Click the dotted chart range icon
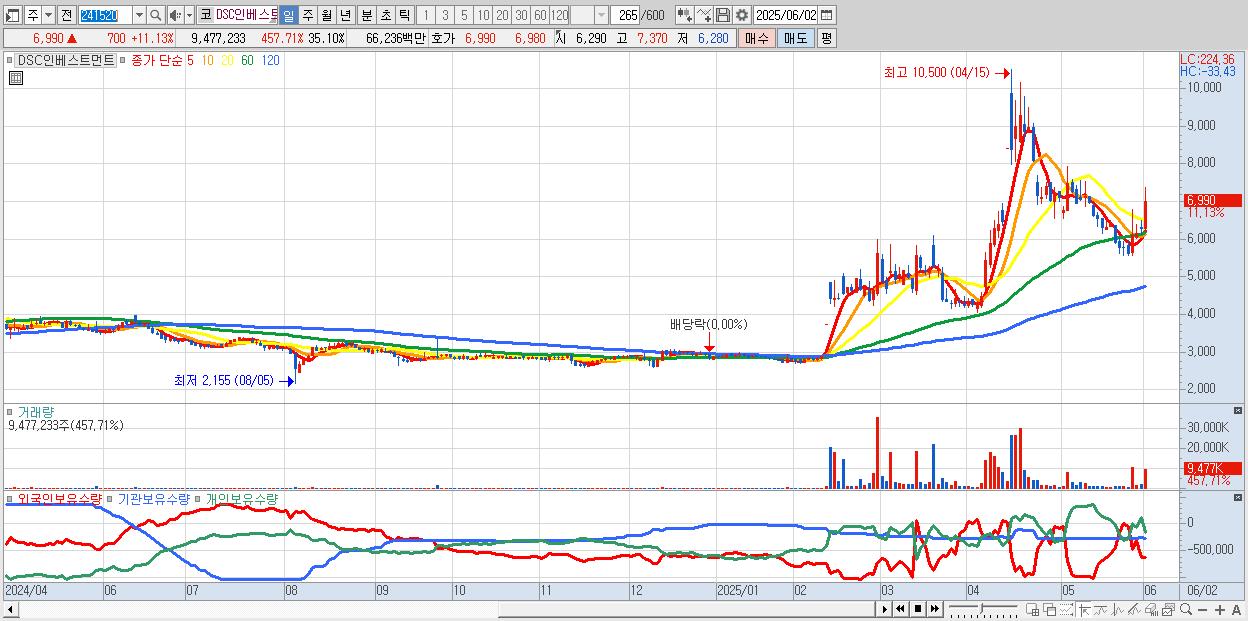1248x621 pixels. (1066, 609)
